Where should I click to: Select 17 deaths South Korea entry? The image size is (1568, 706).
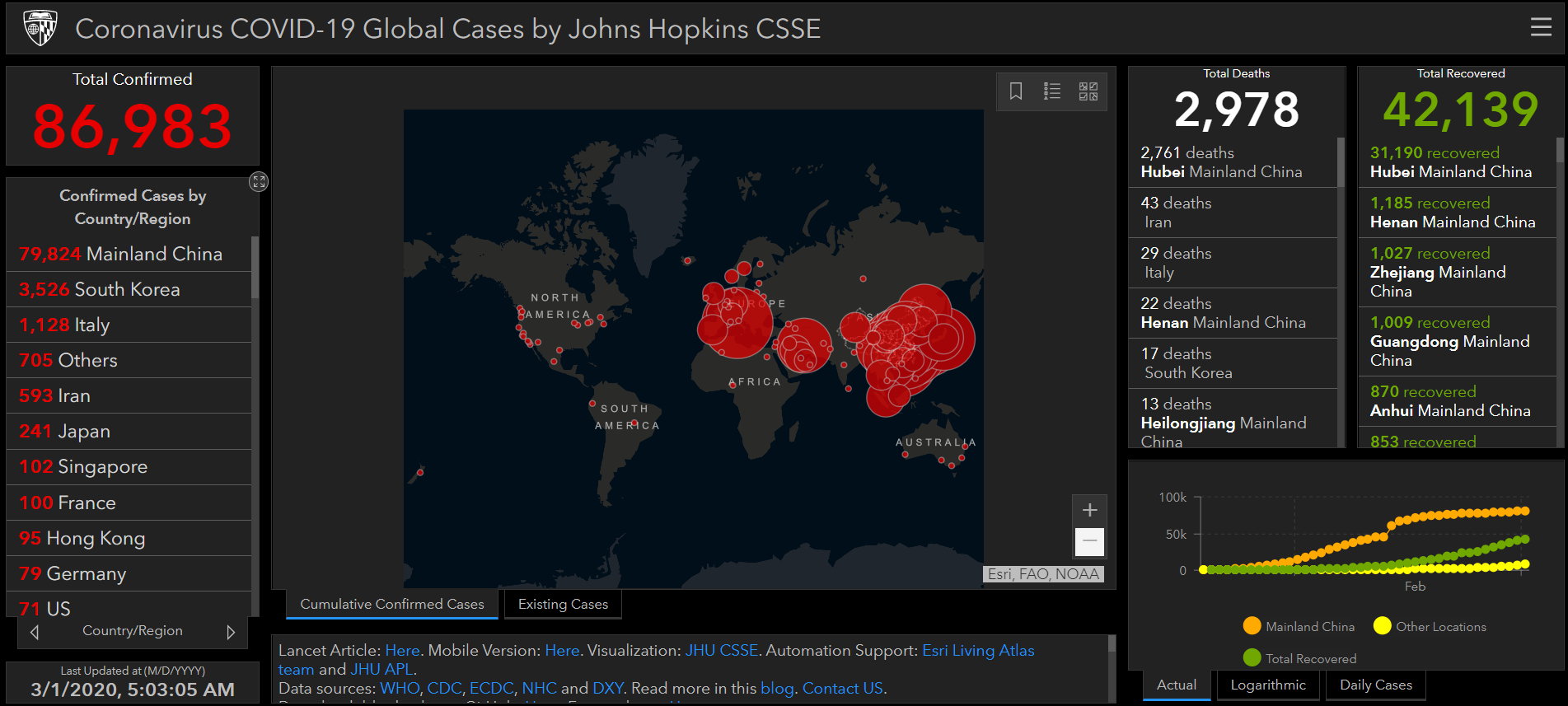[1233, 363]
